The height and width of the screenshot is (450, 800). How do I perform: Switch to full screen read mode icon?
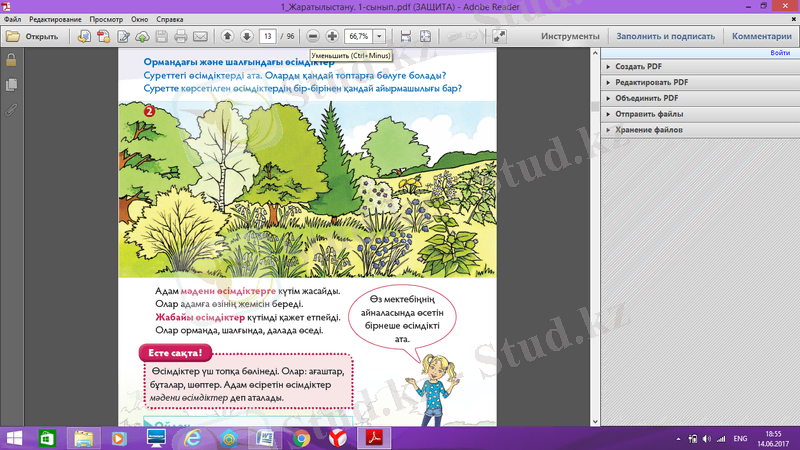pos(499,36)
